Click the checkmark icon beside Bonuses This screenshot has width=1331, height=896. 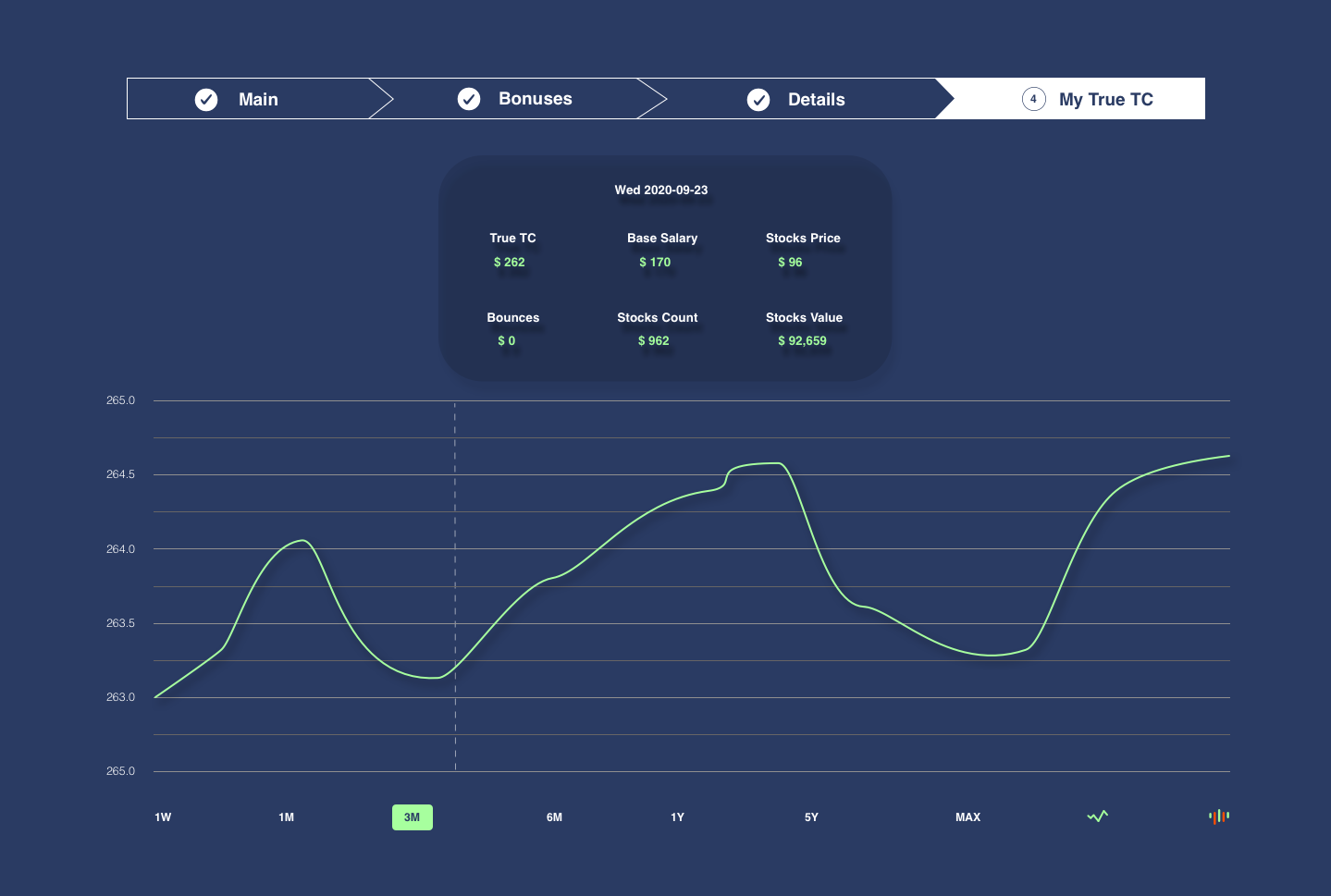(x=469, y=99)
